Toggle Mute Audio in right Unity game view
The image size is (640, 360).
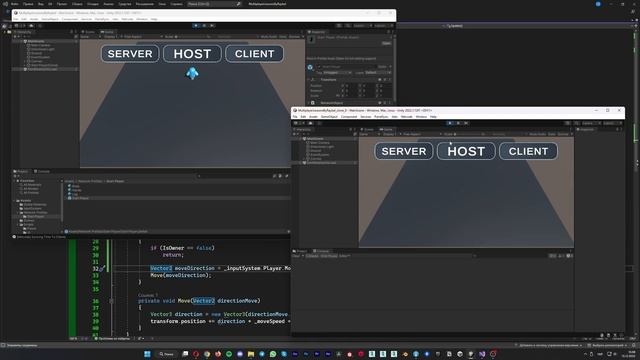[538, 134]
